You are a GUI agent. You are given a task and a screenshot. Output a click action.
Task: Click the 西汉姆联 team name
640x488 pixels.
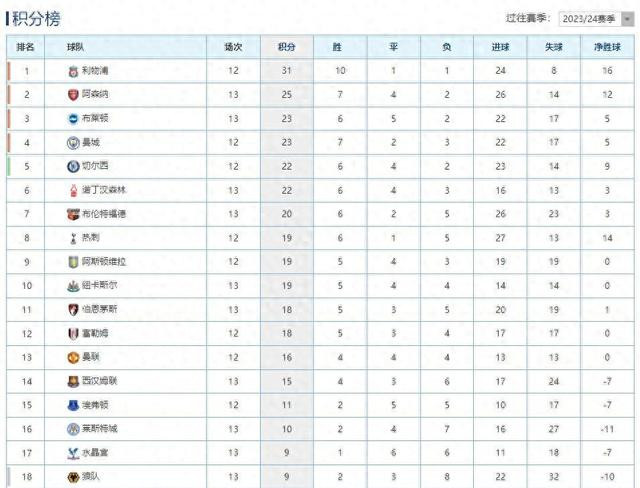point(100,381)
